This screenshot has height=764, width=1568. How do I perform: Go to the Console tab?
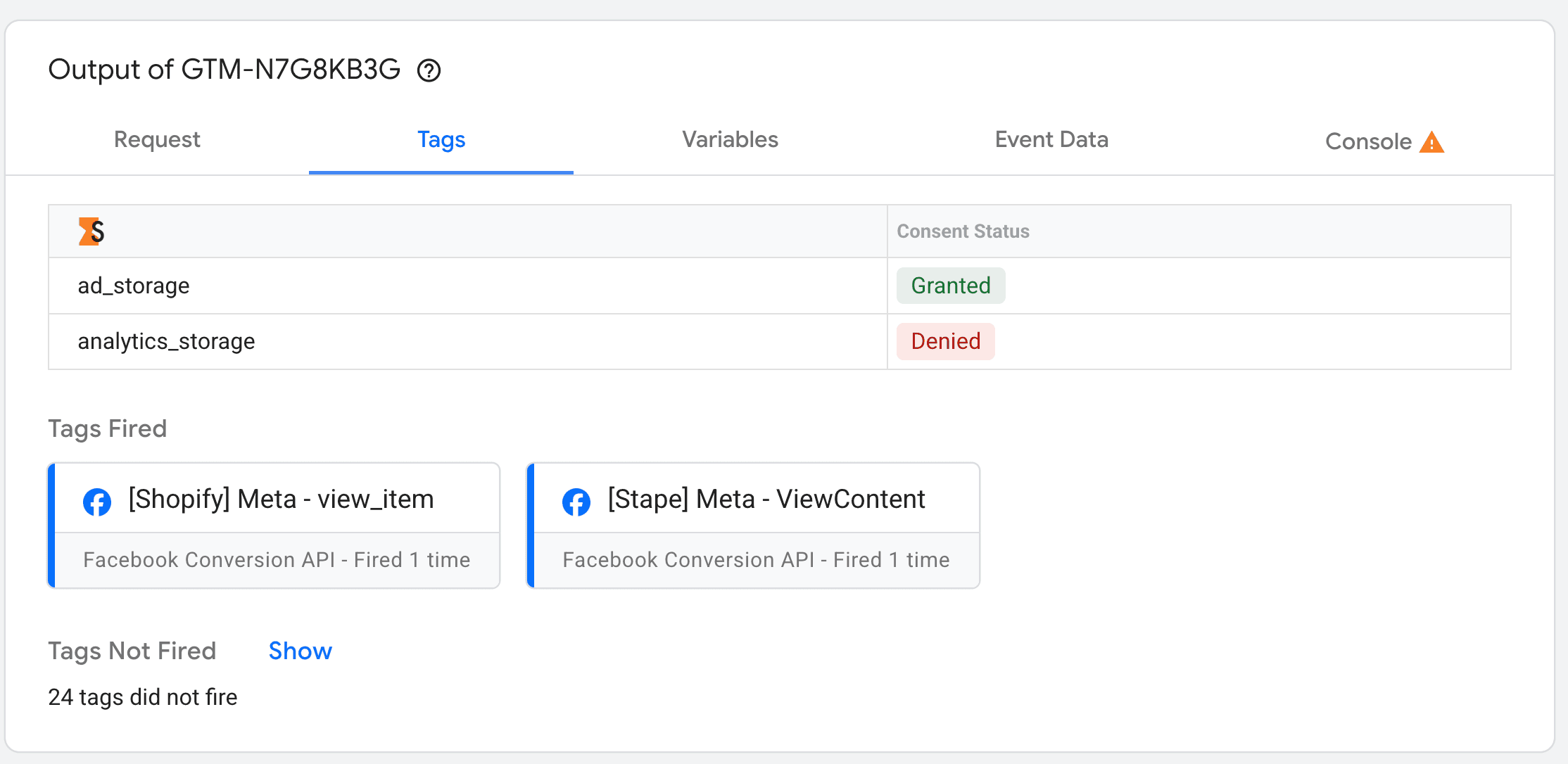[x=1368, y=141]
